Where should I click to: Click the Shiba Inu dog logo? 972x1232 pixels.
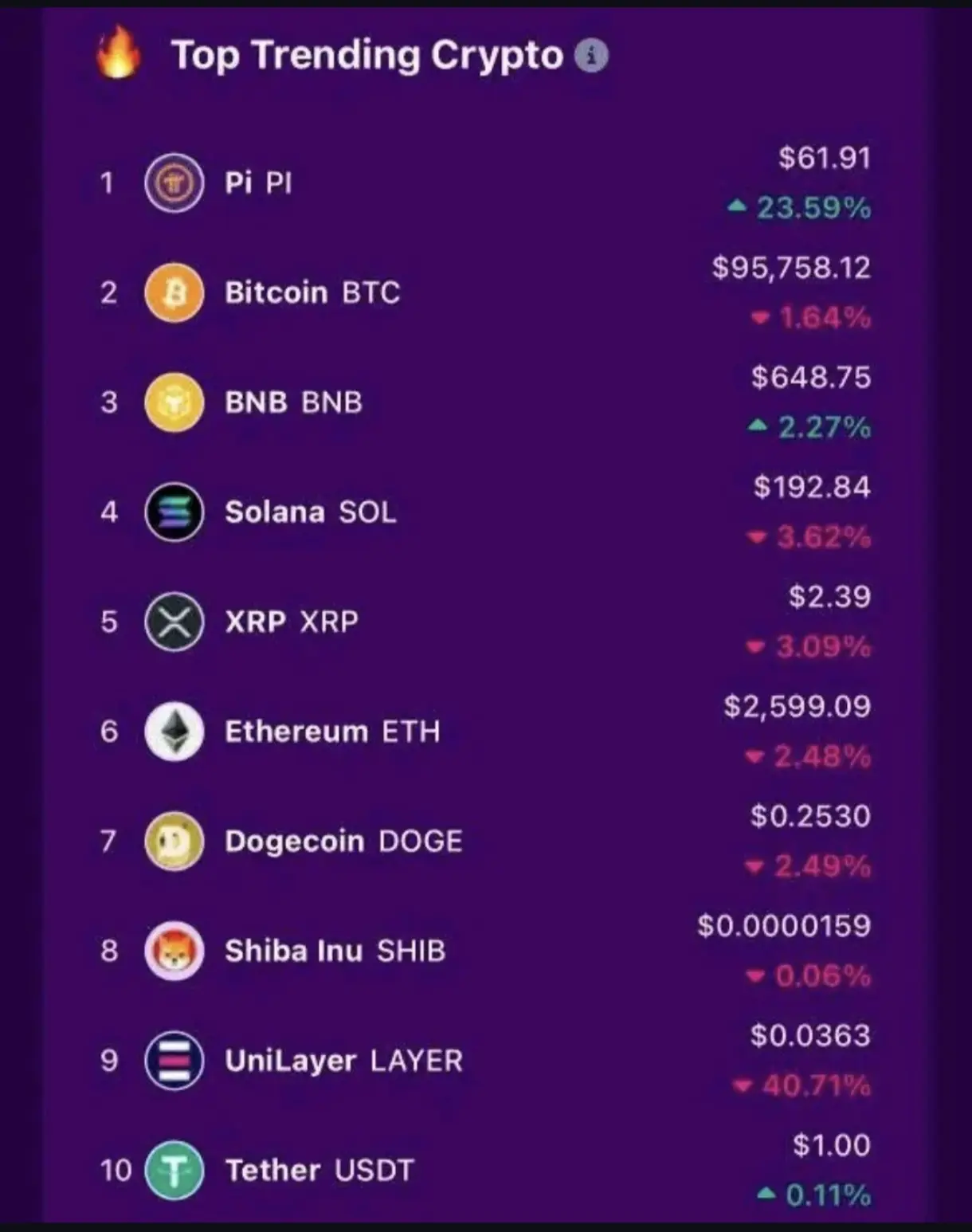coord(174,951)
